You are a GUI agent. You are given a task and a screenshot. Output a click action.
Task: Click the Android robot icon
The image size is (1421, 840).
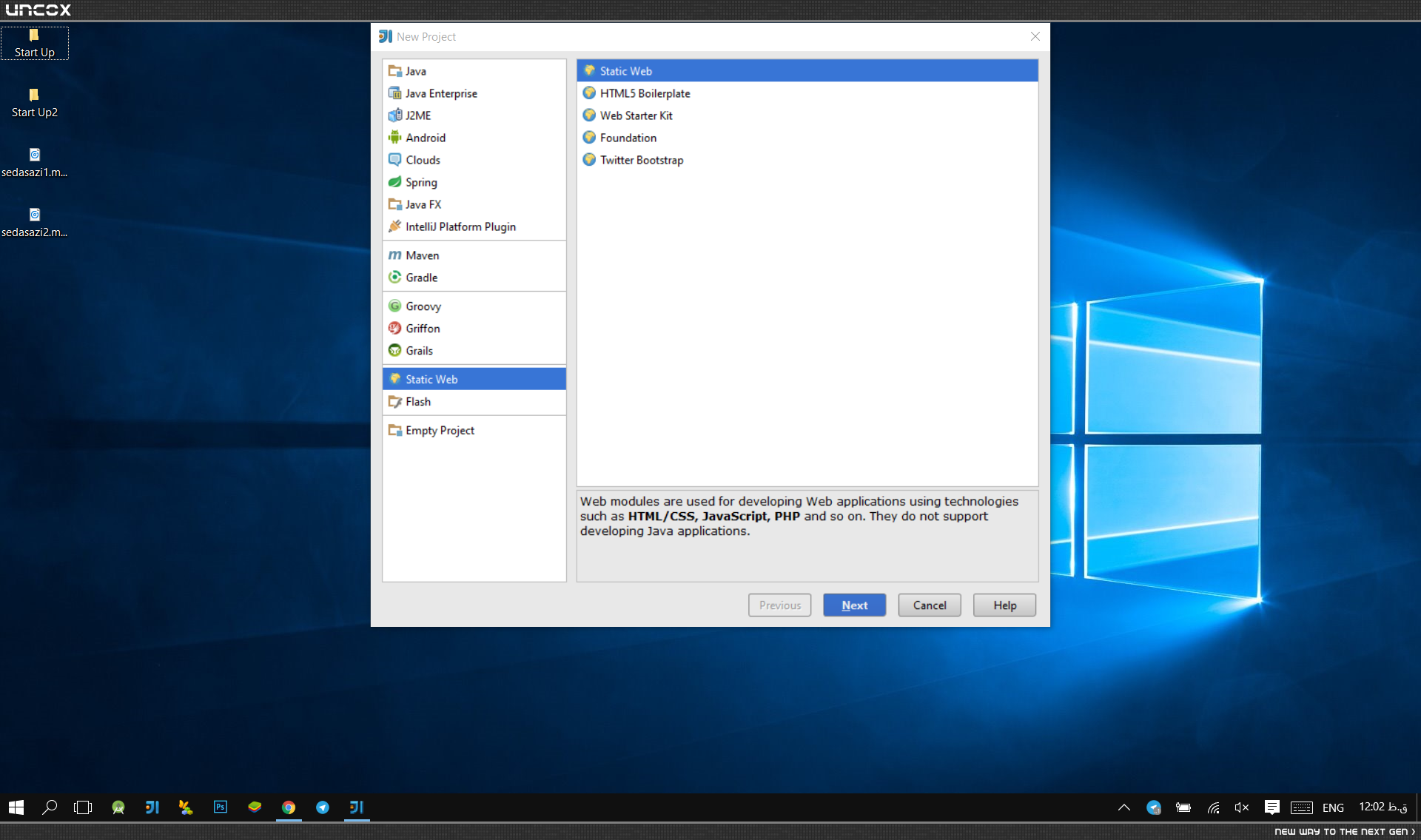(395, 138)
